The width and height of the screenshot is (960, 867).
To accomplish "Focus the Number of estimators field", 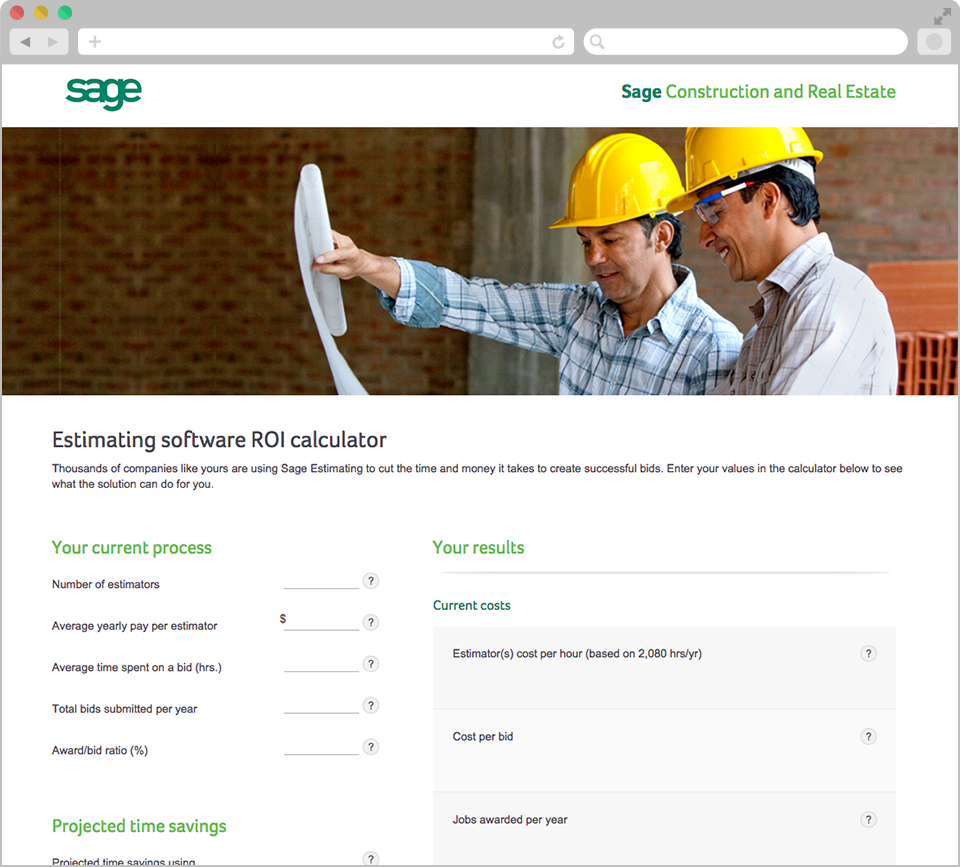I will (x=321, y=582).
